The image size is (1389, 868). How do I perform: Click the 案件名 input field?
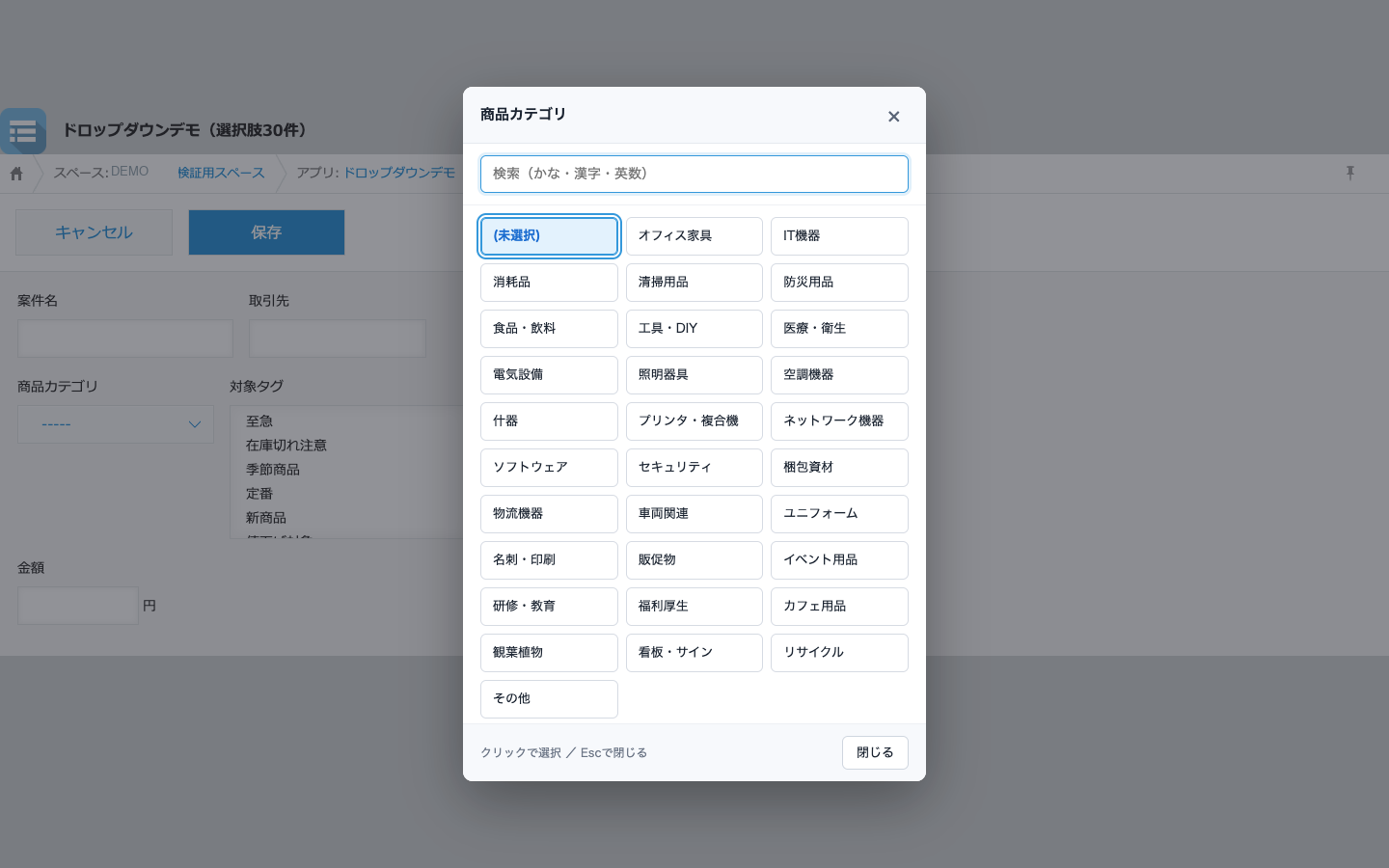[x=125, y=339]
